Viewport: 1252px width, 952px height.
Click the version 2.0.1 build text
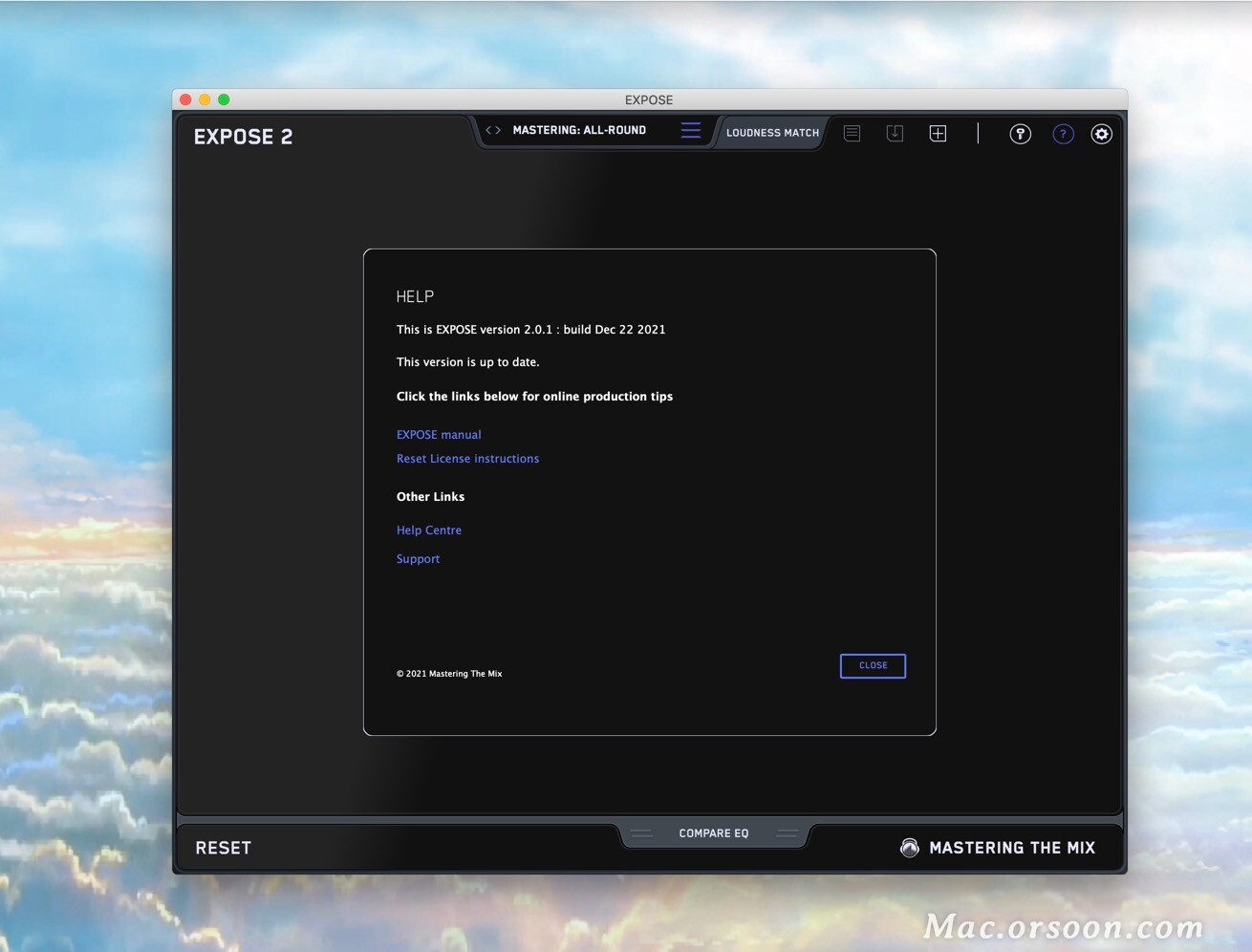530,330
